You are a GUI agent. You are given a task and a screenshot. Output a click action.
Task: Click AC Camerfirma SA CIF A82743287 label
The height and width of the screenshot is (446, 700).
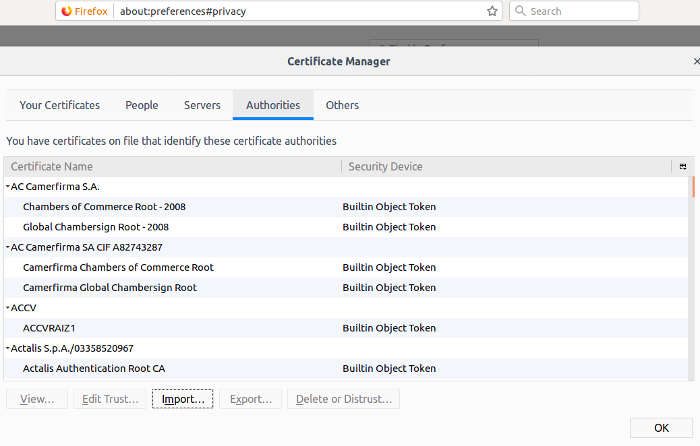(x=87, y=247)
